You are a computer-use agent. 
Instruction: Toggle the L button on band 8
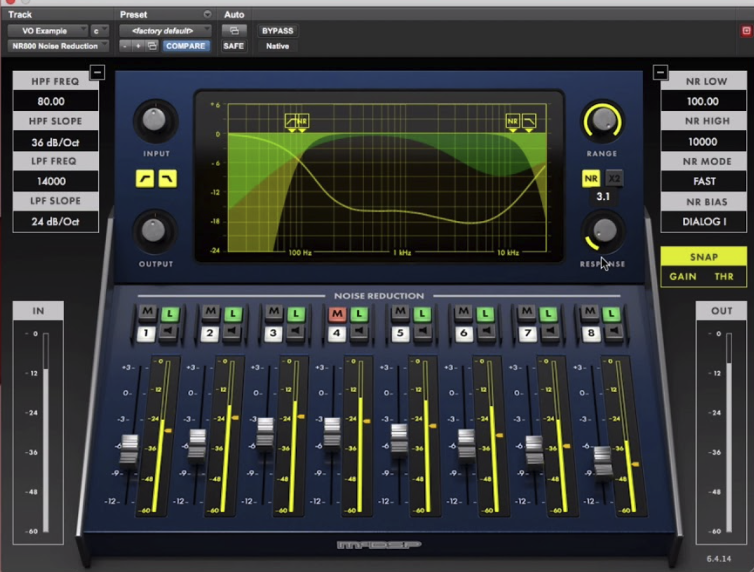pyautogui.click(x=611, y=313)
